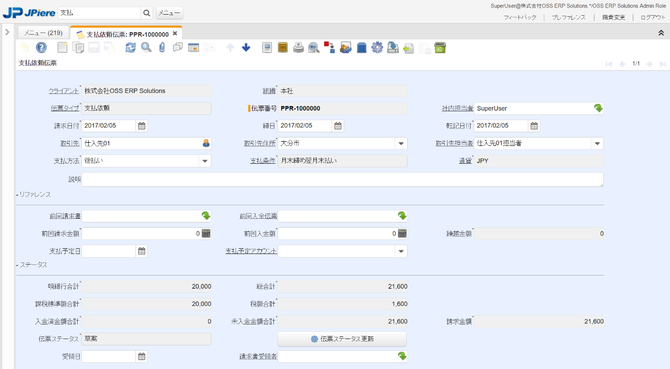This screenshot has width=670, height=369.
Task: Collapse the header with double chevron
Action: tap(661, 33)
